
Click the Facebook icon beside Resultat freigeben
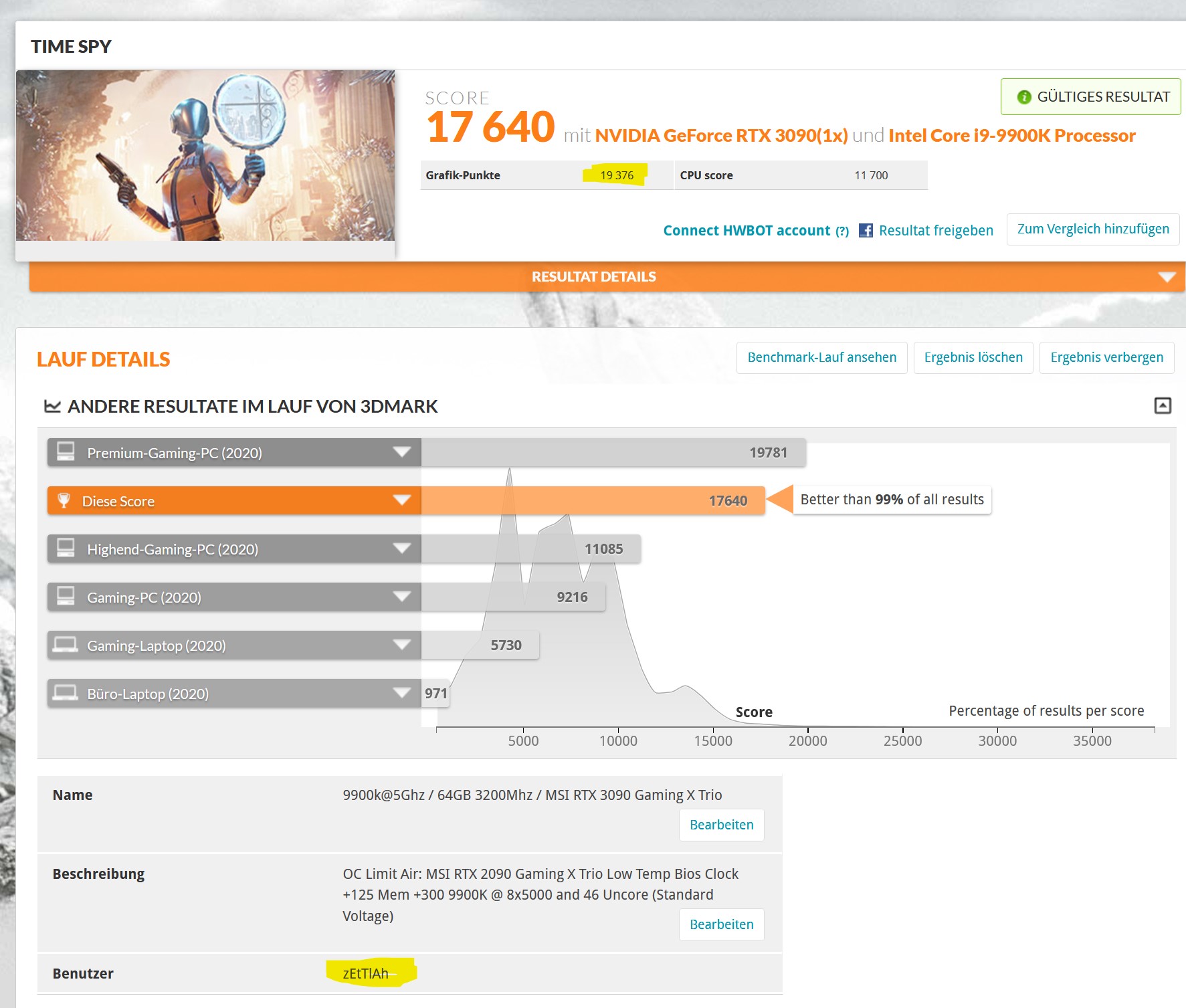tap(866, 231)
